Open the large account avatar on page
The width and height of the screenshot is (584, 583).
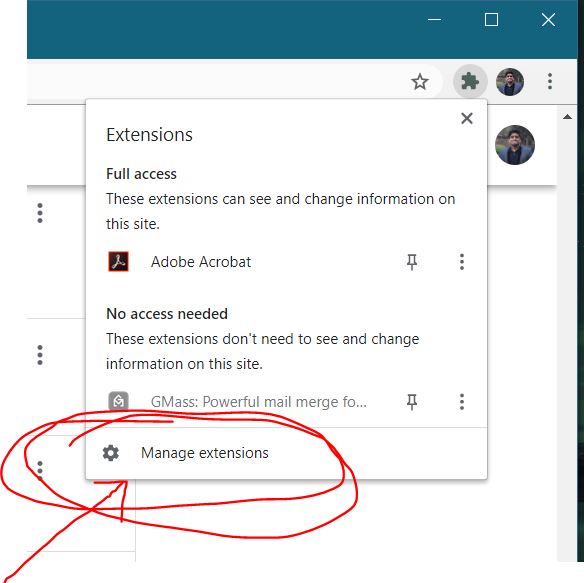515,145
